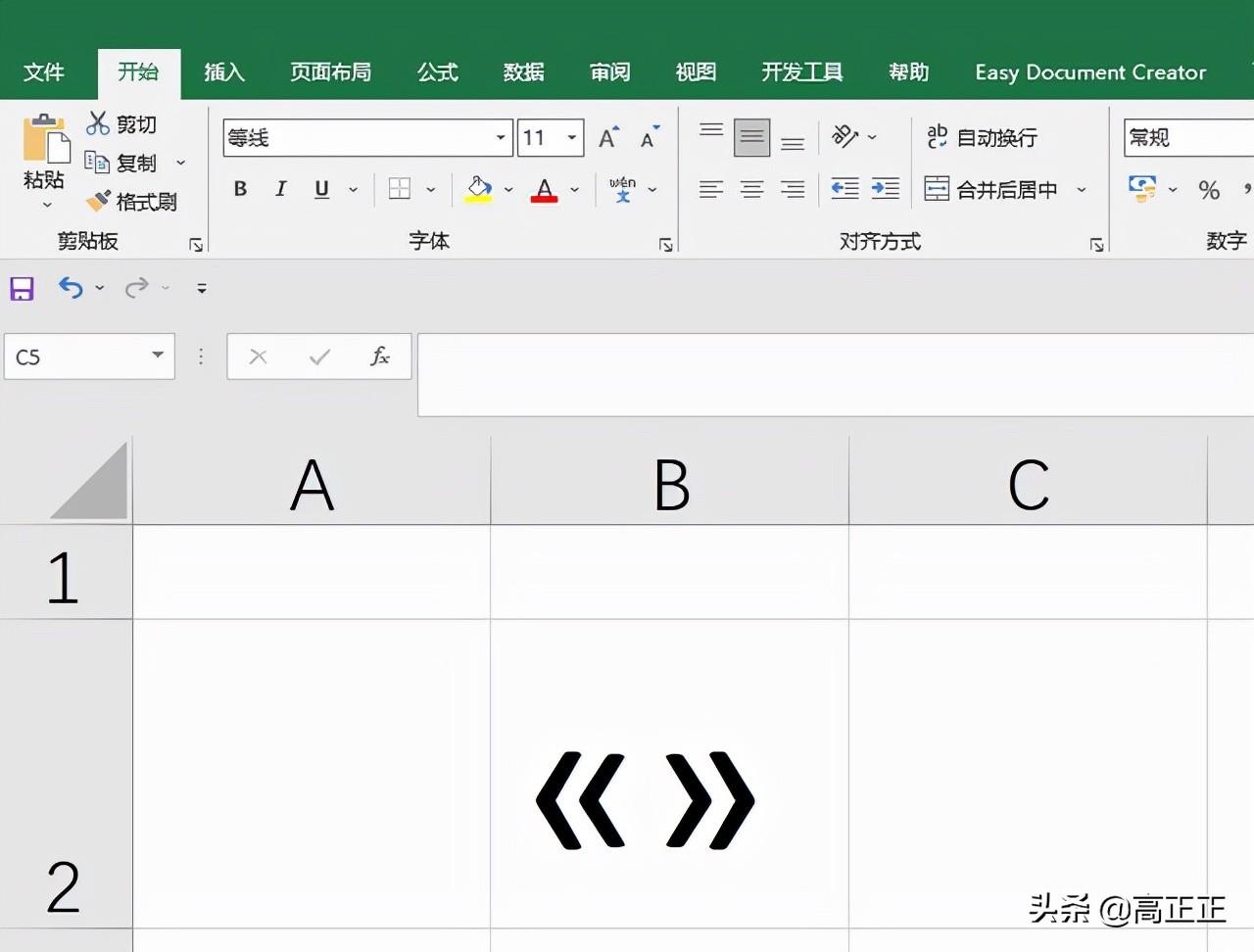Toggle Italic formatting
1254x952 pixels.
coord(281,189)
